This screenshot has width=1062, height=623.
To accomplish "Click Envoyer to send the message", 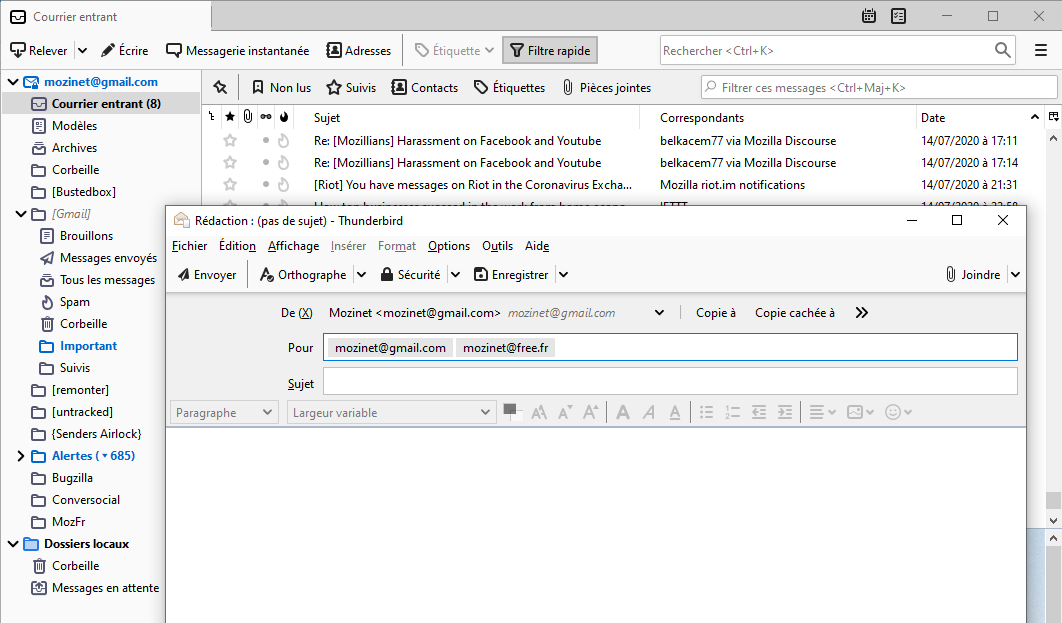I will [207, 274].
